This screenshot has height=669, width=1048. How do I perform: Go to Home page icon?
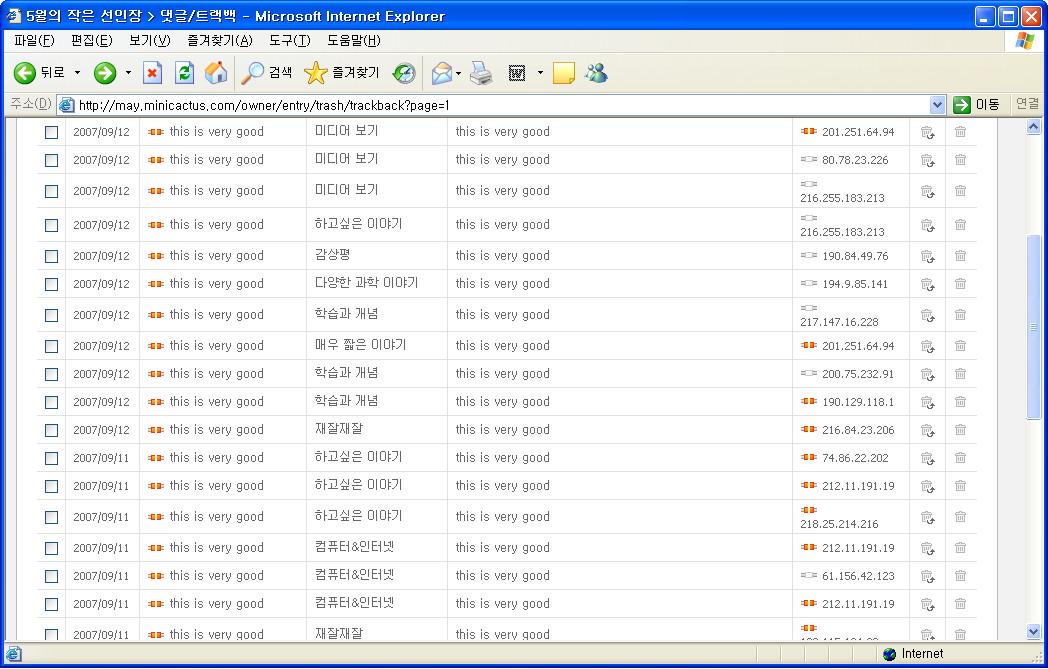click(x=216, y=73)
